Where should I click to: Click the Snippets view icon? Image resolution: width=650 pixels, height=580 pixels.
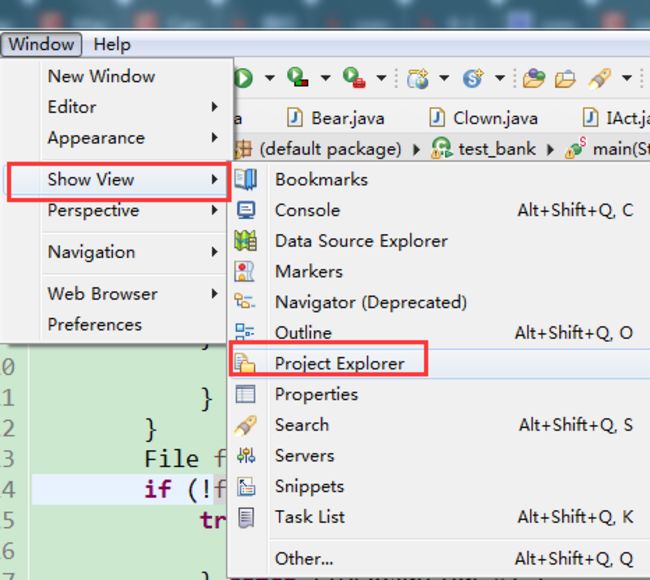pyautogui.click(x=246, y=487)
